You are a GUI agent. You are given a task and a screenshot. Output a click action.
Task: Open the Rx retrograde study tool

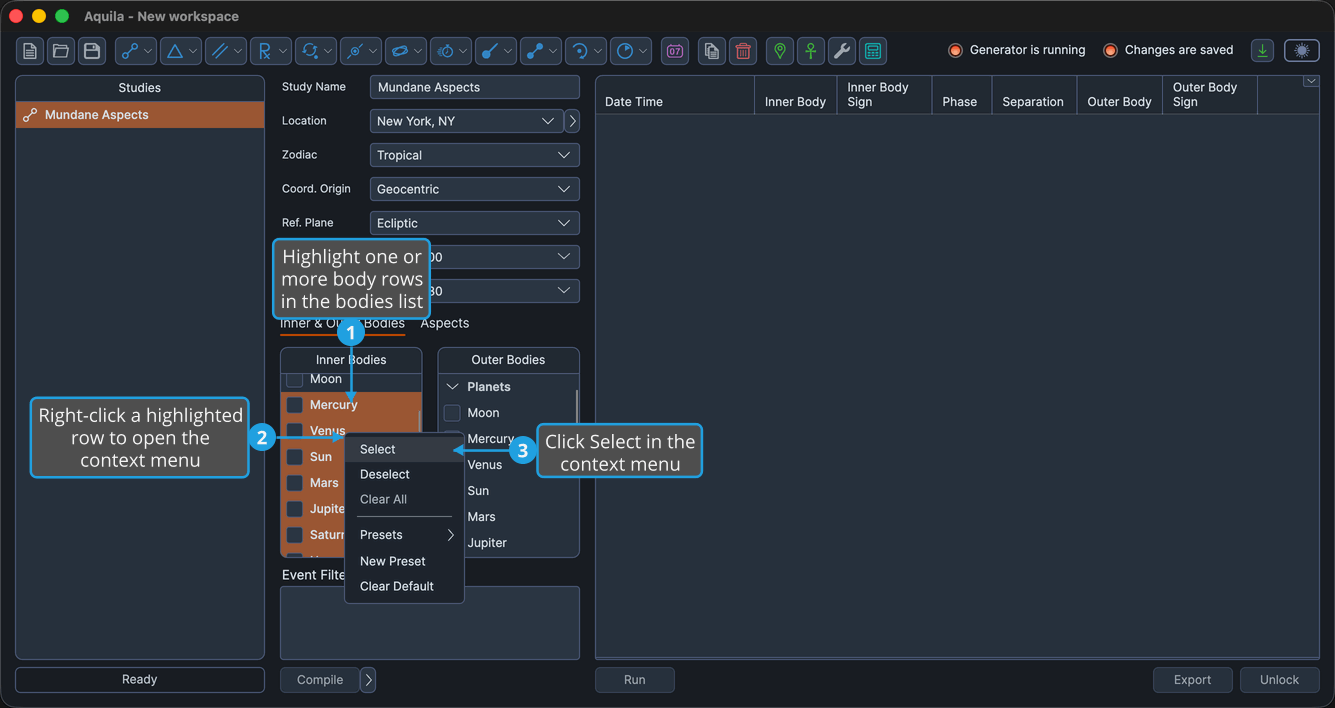tap(271, 51)
